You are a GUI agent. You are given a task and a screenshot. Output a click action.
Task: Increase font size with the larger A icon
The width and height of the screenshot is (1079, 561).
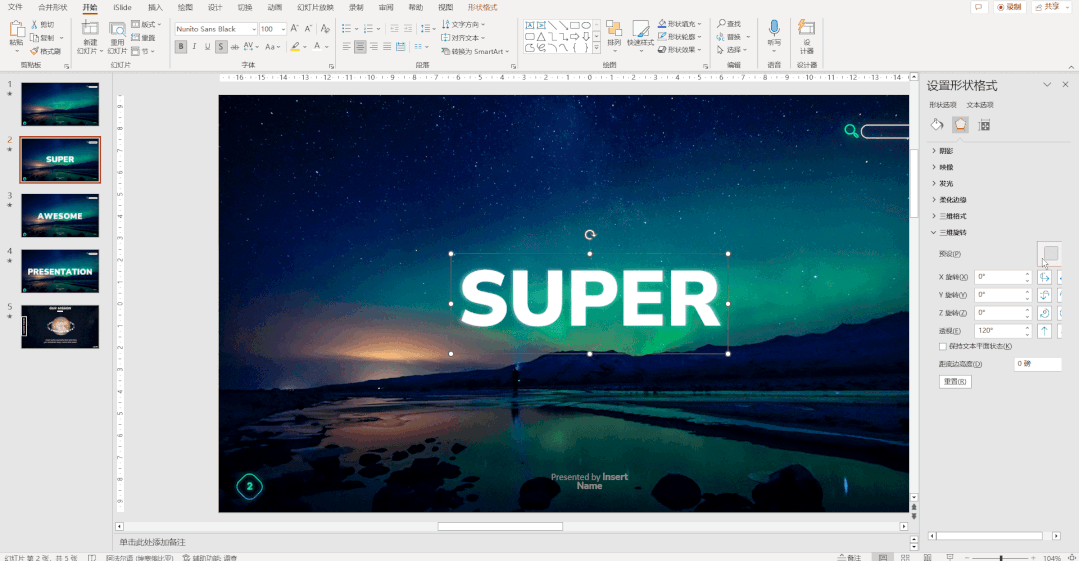(x=295, y=28)
